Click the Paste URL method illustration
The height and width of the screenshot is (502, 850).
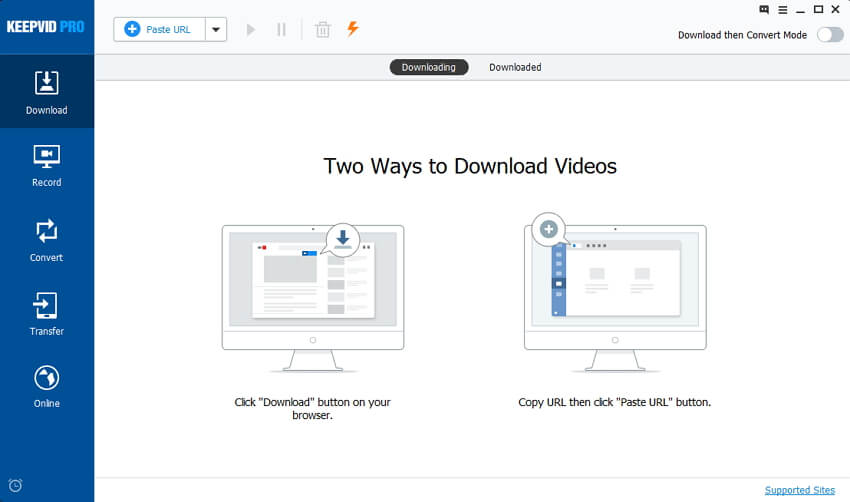click(615, 293)
